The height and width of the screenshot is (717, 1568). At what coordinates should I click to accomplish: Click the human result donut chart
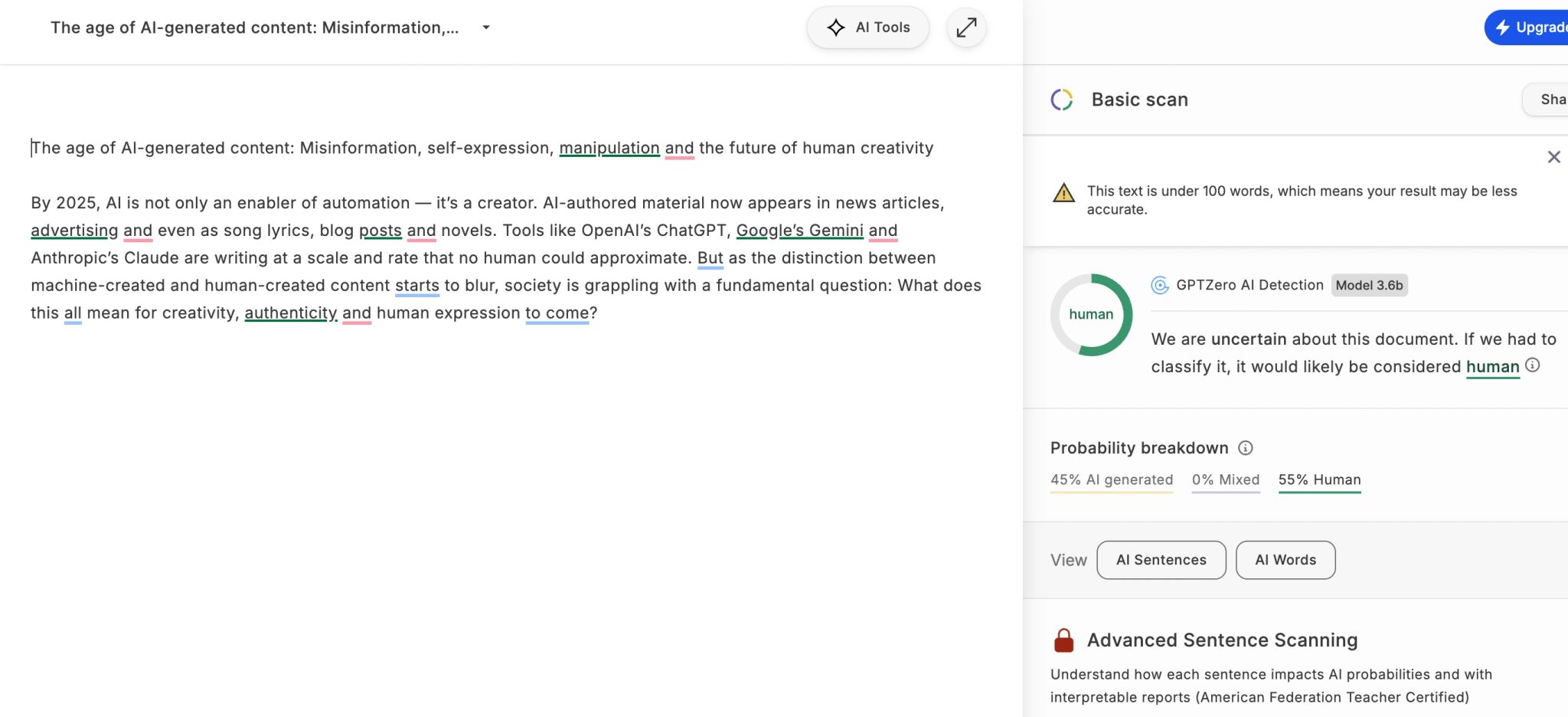coord(1091,315)
